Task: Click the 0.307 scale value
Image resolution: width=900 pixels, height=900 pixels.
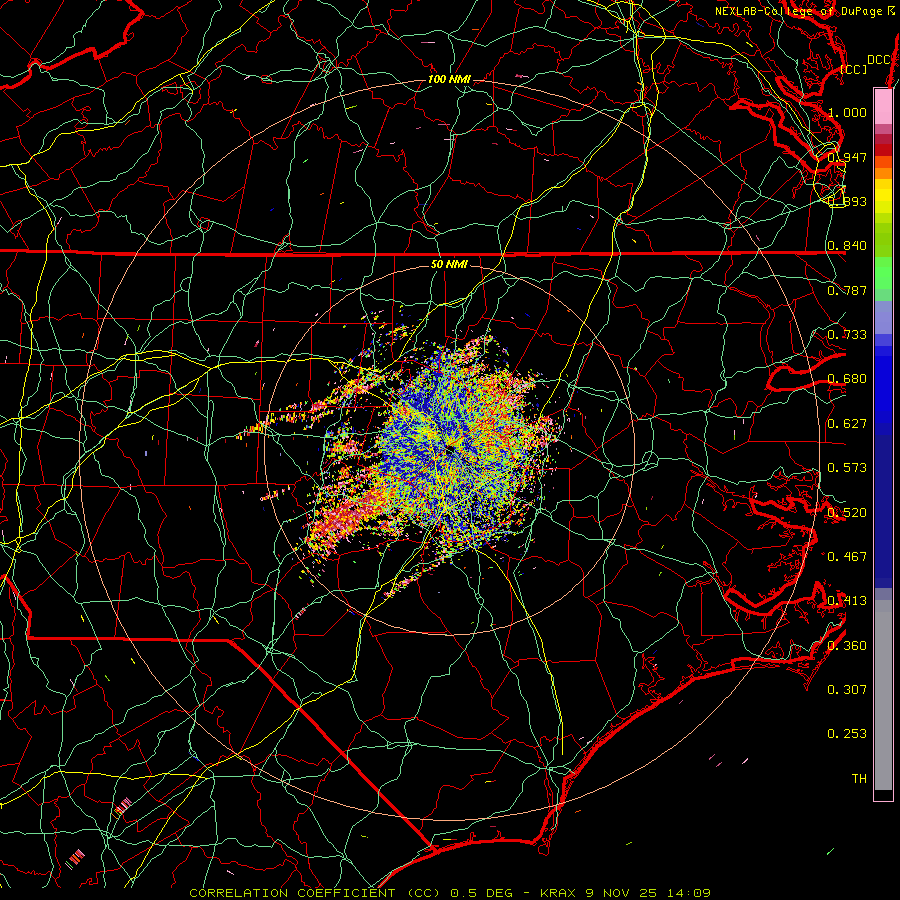Action: 847,690
